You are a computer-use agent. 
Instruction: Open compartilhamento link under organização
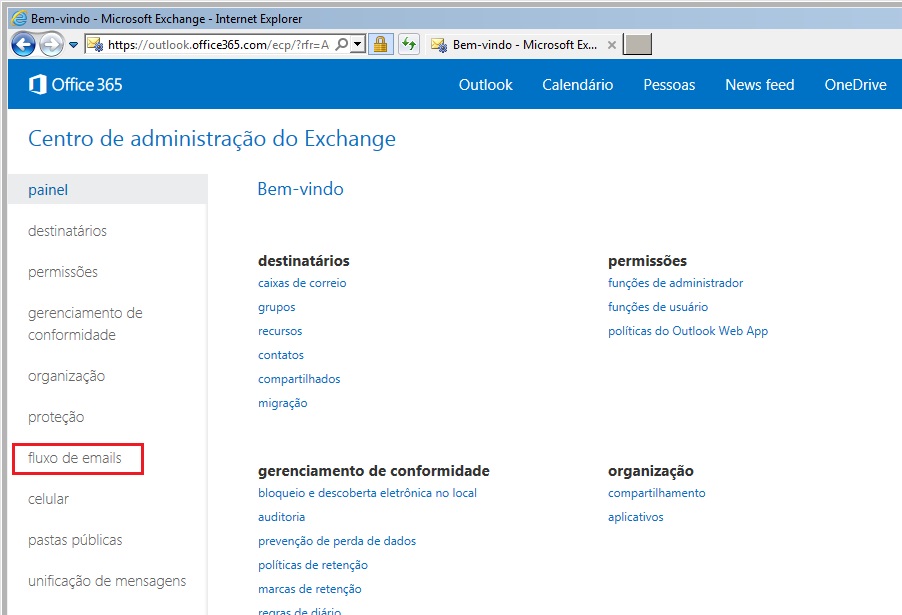pos(656,493)
